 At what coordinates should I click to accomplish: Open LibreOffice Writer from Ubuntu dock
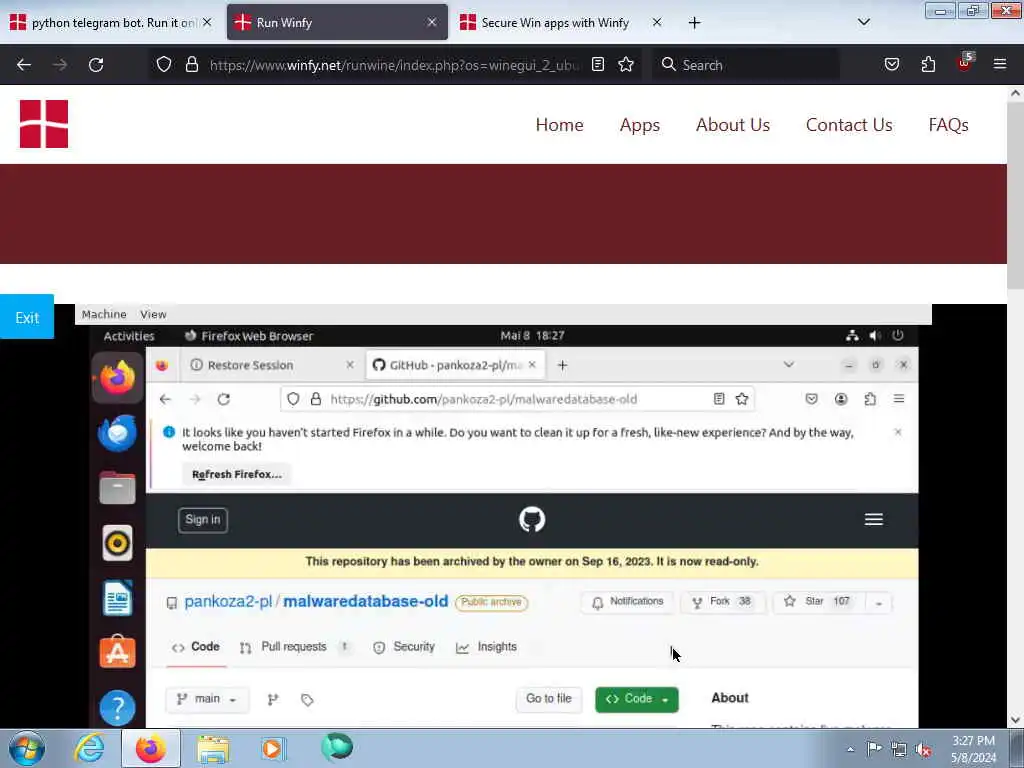(118, 598)
